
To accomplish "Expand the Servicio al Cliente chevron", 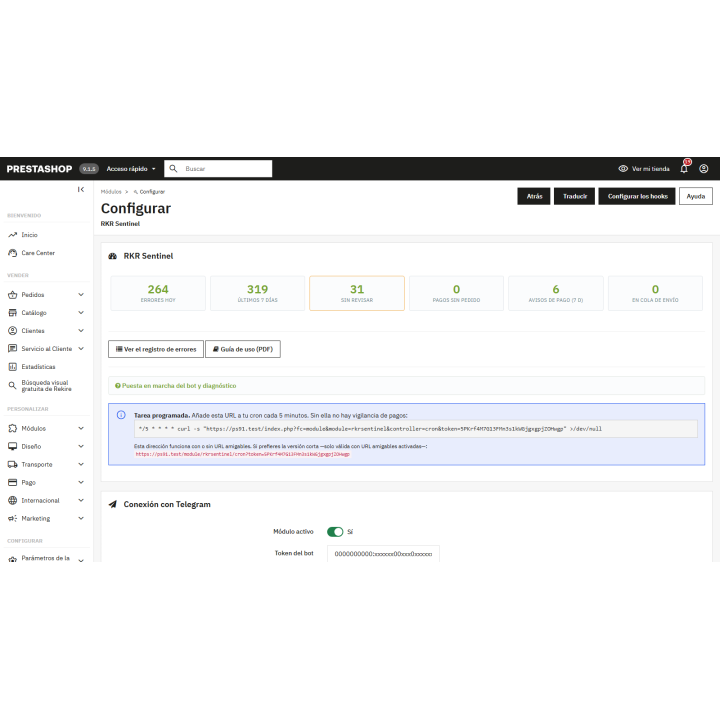I will (81, 349).
